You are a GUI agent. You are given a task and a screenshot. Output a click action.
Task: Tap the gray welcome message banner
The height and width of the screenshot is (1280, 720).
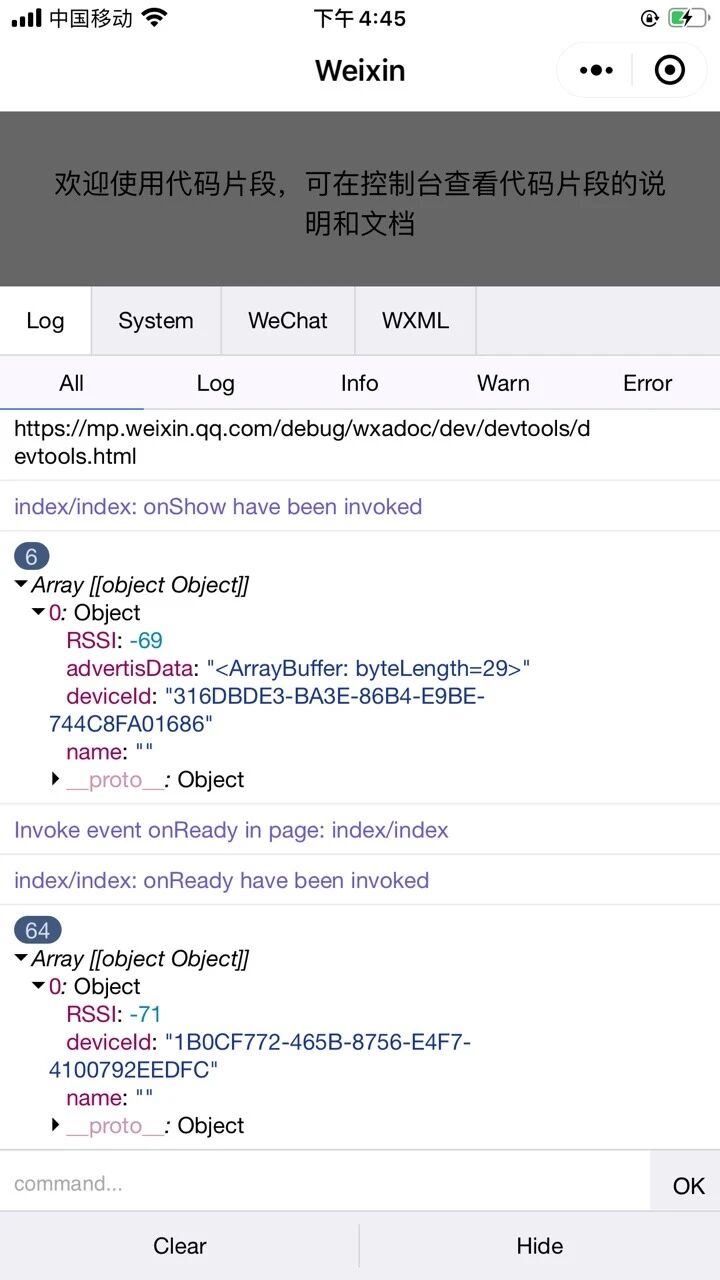360,199
